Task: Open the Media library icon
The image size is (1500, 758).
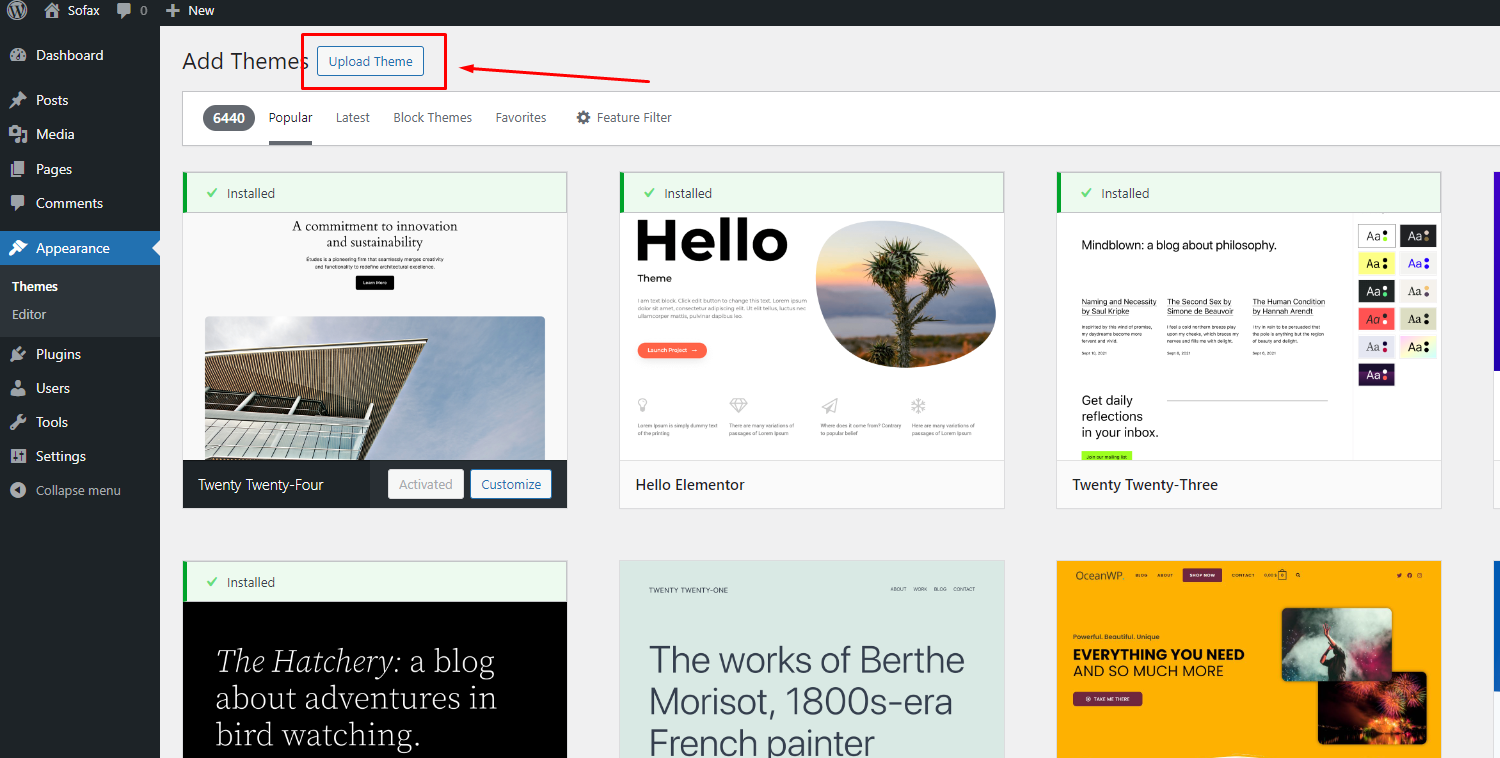Action: (18, 134)
